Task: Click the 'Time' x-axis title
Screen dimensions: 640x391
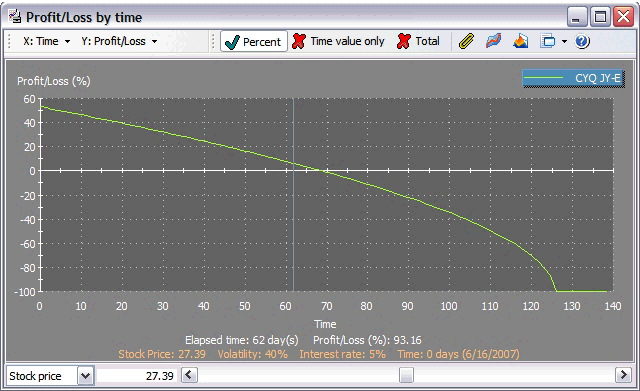Action: [x=325, y=324]
